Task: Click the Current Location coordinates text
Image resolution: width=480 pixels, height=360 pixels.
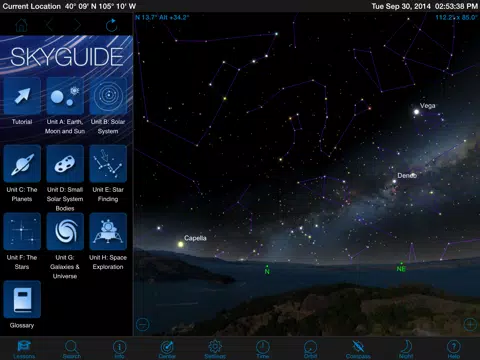Action: click(x=69, y=6)
